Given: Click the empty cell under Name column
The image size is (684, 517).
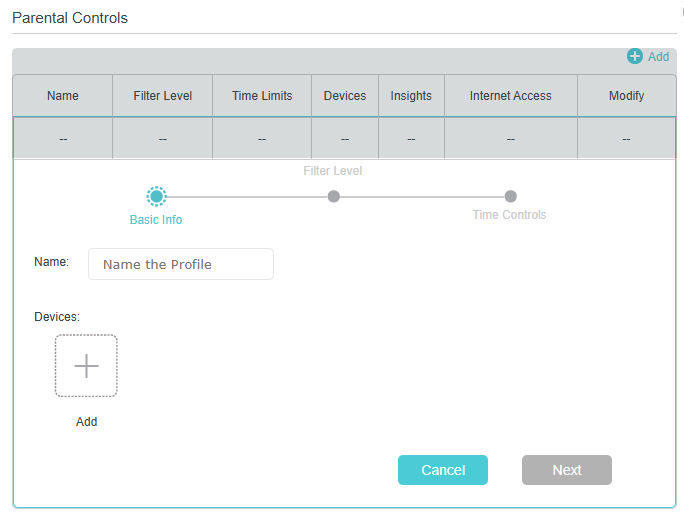Looking at the screenshot, I should click(63, 139).
